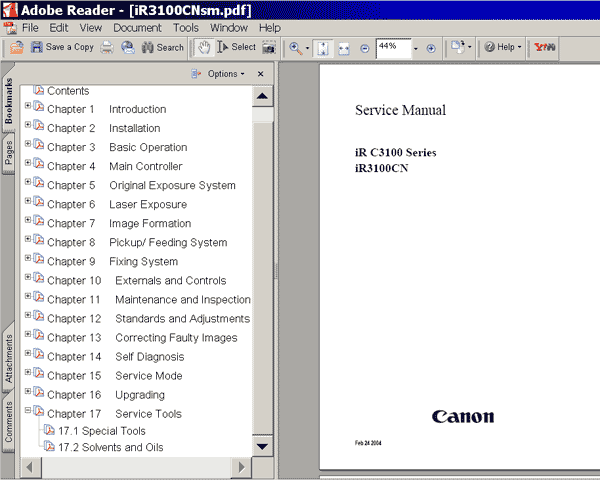The width and height of the screenshot is (600, 480).
Task: Open the Help toolbar button
Action: click(x=502, y=47)
